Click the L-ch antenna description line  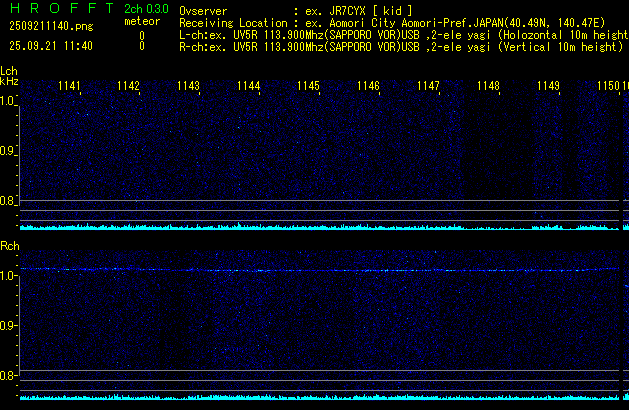(400, 33)
